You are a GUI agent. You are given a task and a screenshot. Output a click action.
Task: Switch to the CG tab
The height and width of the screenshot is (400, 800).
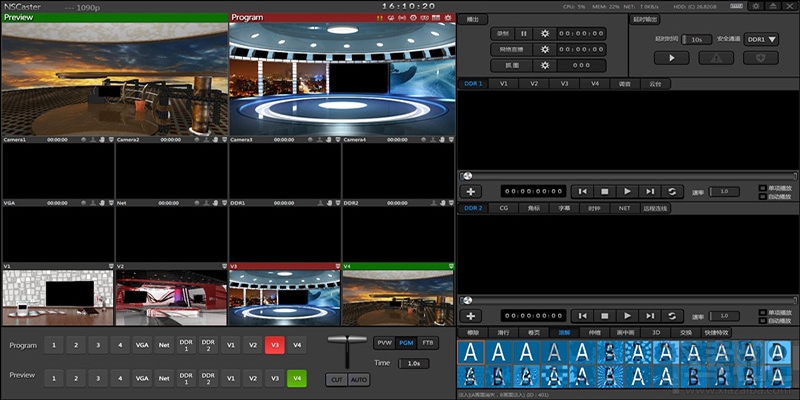click(x=504, y=208)
